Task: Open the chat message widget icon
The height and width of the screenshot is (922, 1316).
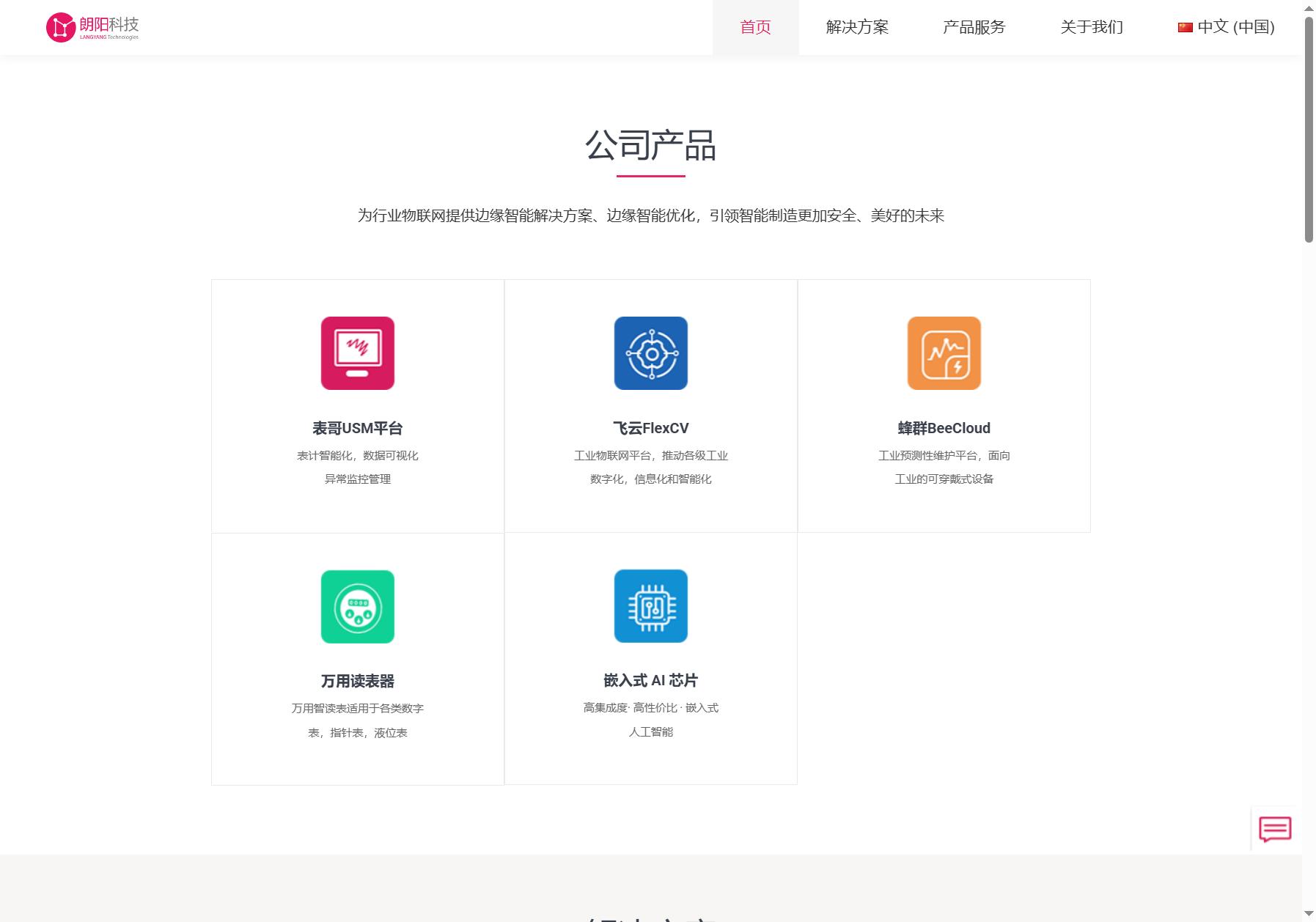Action: click(x=1275, y=830)
